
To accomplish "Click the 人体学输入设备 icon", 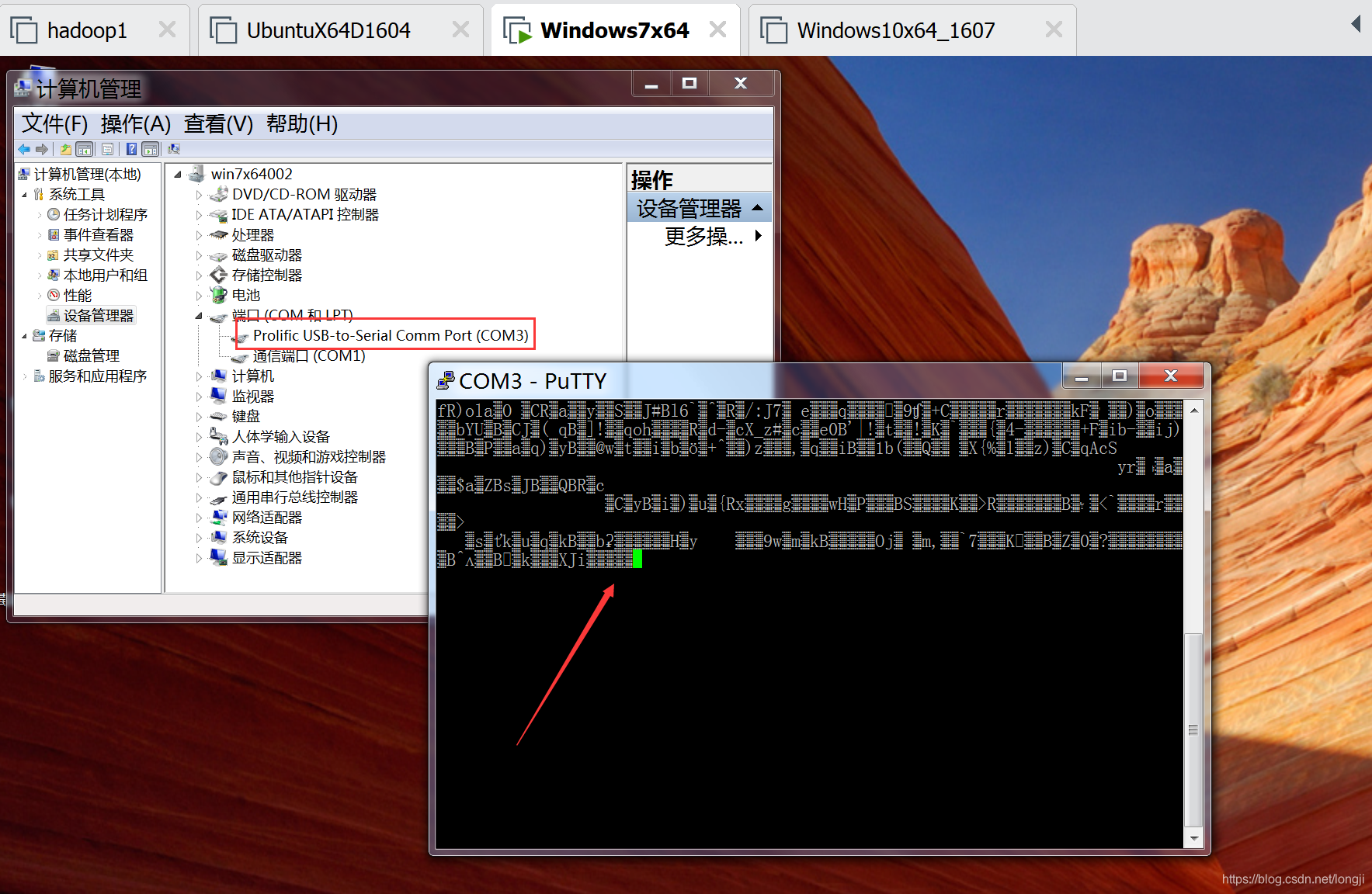I will [x=220, y=436].
